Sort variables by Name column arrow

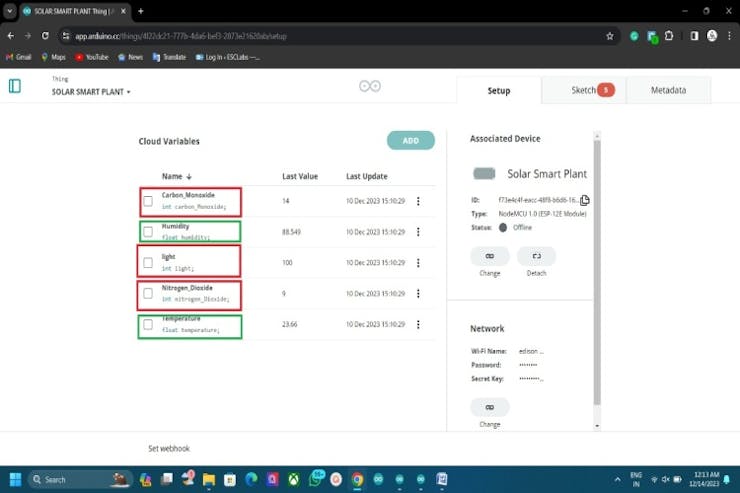coord(189,176)
